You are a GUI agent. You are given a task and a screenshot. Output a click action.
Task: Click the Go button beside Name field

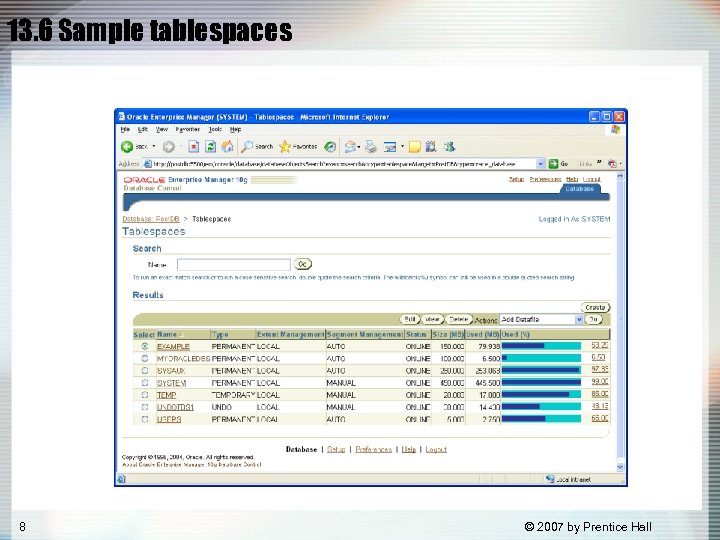click(x=302, y=264)
